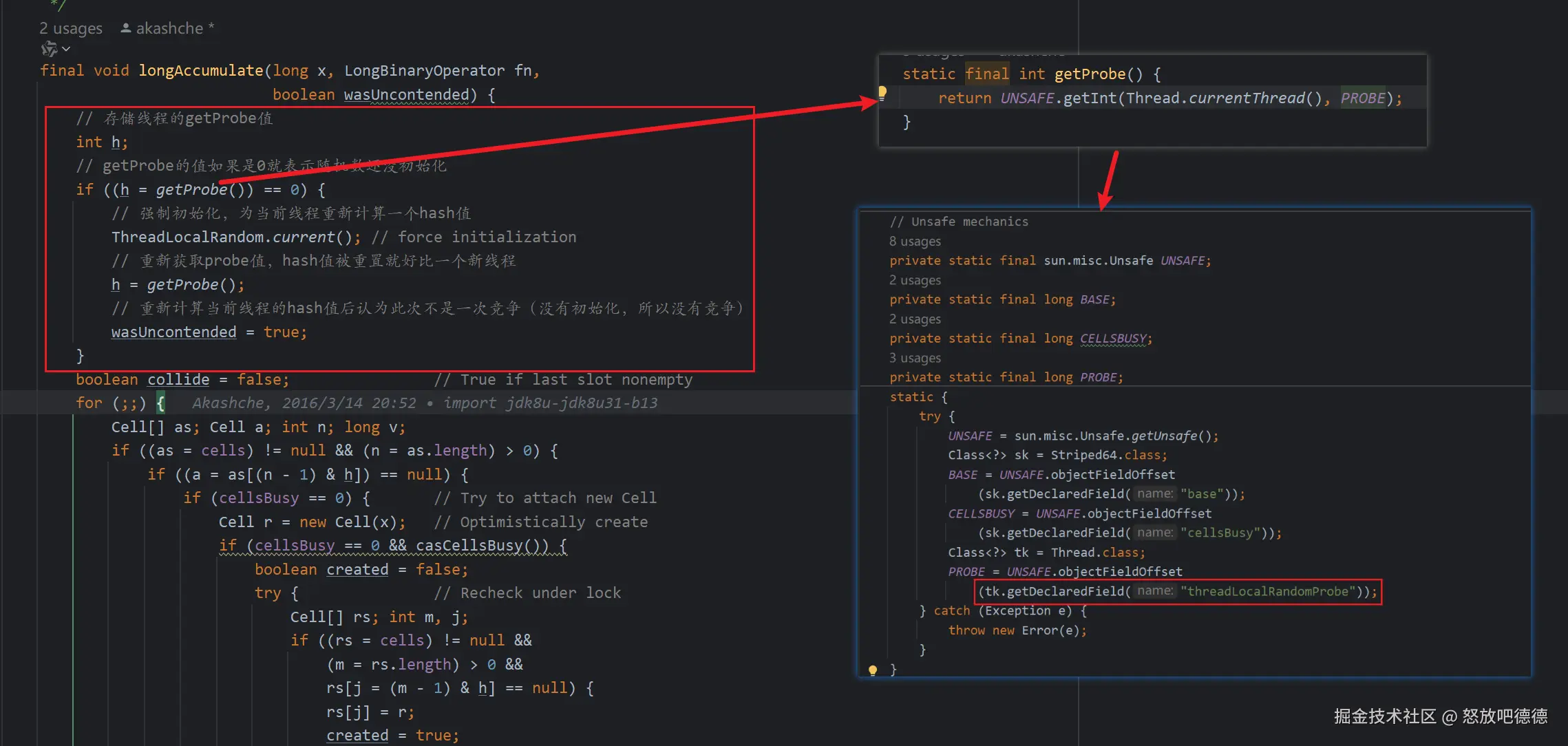Click the git blame annotation 'Akashche, 2016/3/14 20:52'

tap(304, 403)
